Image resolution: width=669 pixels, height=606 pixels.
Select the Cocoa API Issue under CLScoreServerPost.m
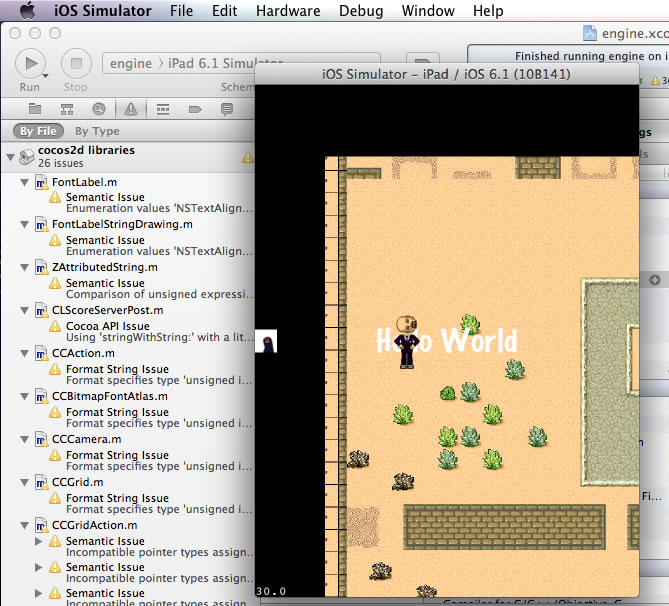pyautogui.click(x=108, y=326)
